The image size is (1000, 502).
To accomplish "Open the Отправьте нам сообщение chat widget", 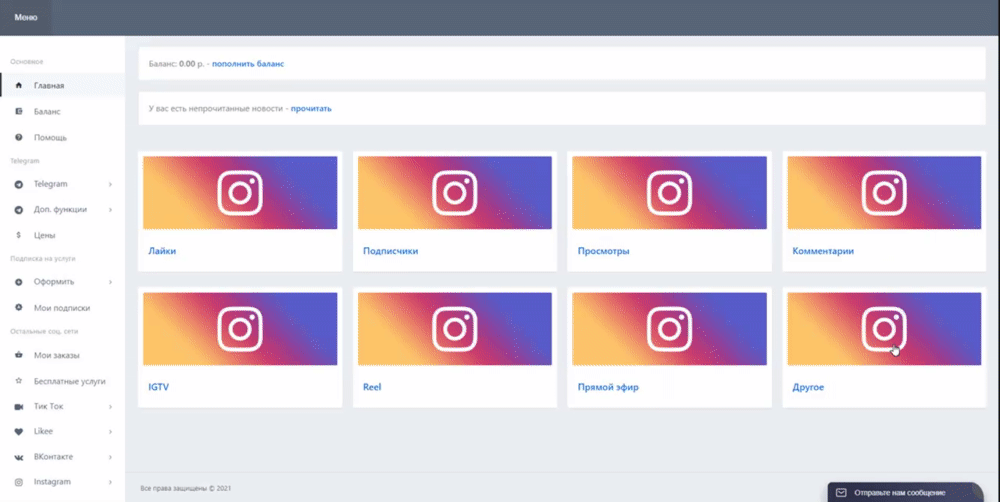I will [x=905, y=492].
